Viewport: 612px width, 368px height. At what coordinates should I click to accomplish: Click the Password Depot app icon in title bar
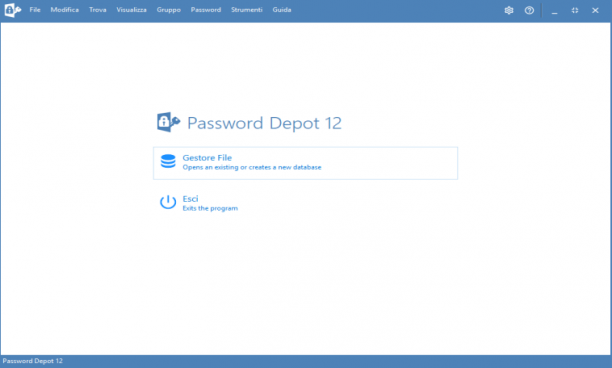click(x=12, y=10)
